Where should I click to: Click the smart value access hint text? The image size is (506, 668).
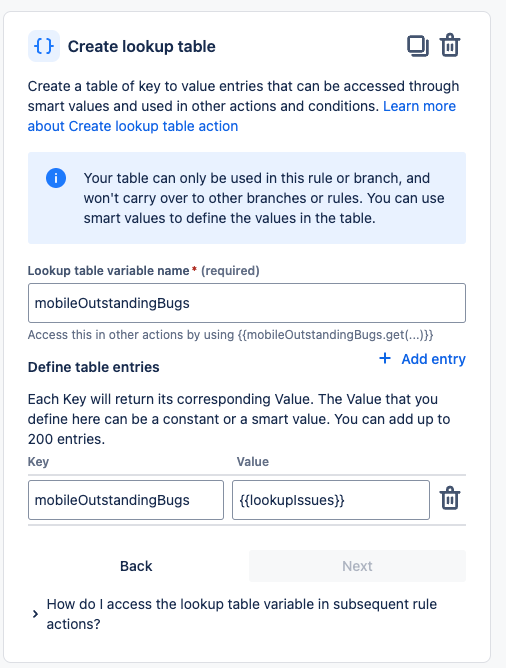[230, 335]
